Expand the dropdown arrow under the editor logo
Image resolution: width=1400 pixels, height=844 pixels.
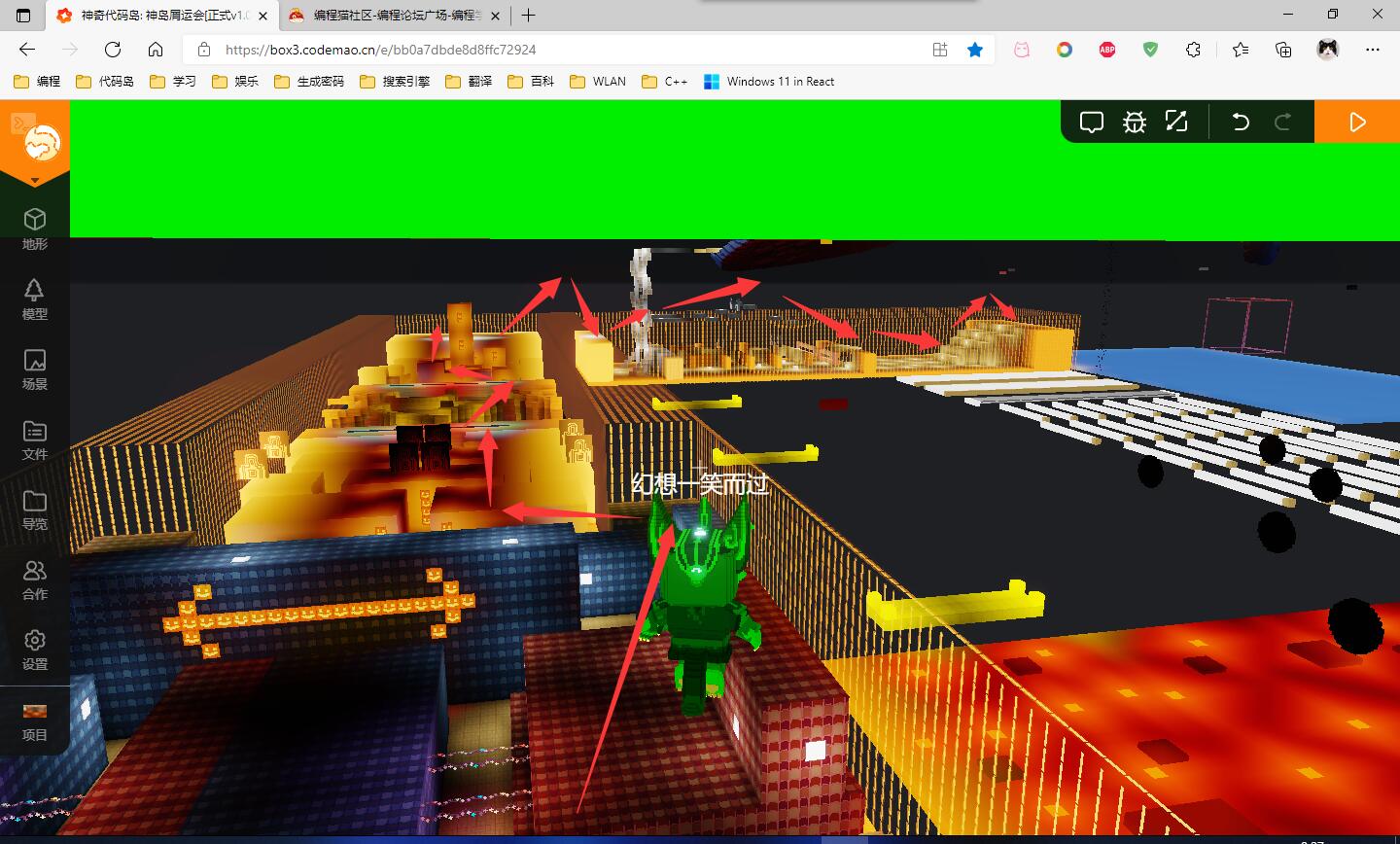[35, 181]
